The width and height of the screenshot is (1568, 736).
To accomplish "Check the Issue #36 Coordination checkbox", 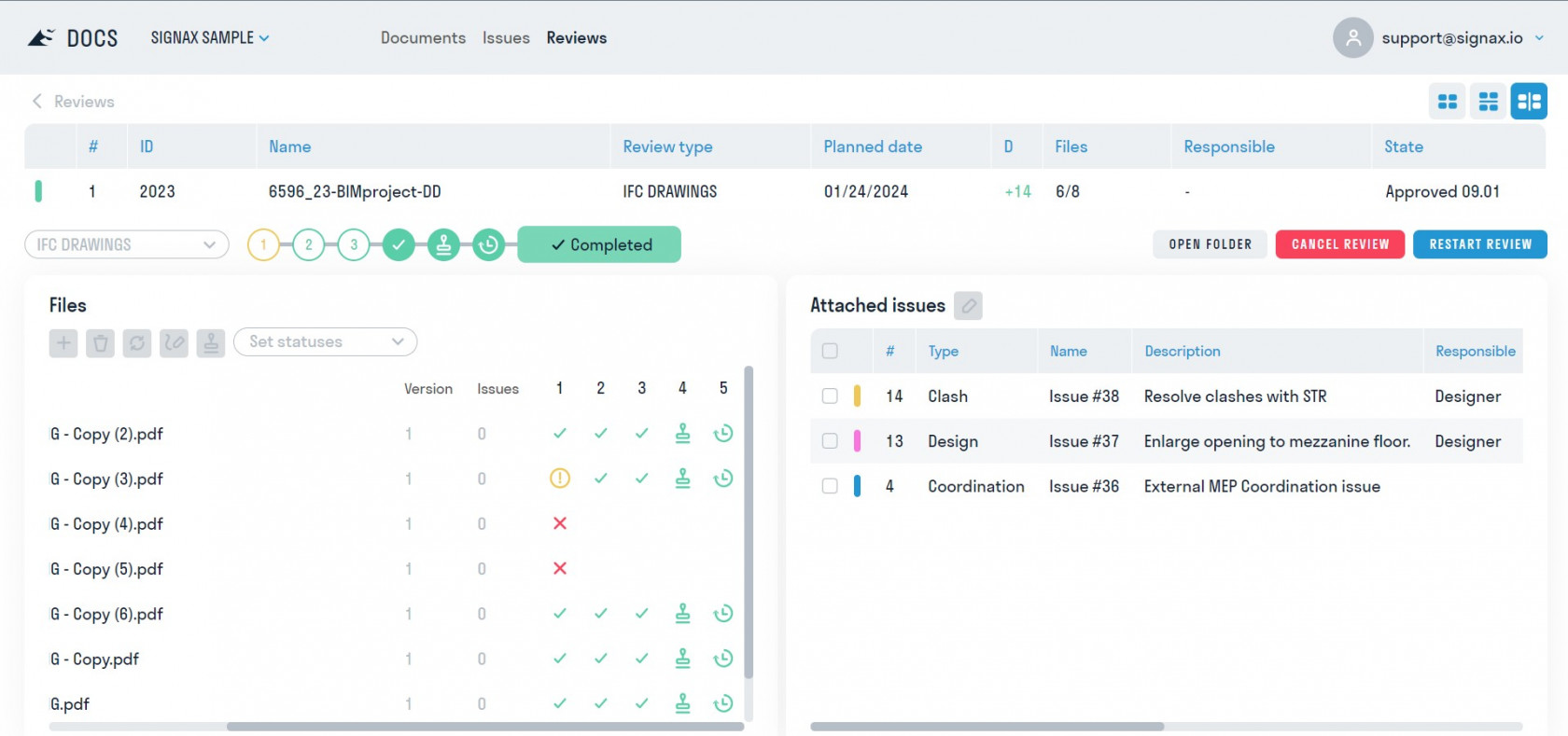I will (830, 485).
